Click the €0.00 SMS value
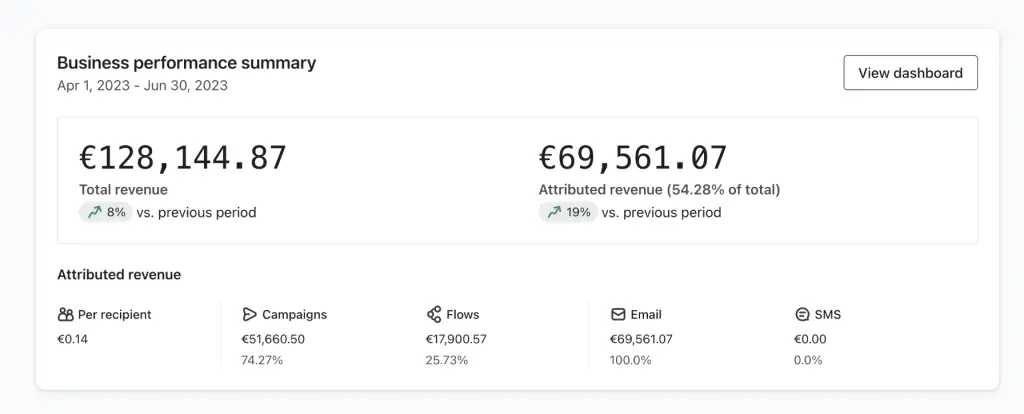This screenshot has height=414, width=1024. pyautogui.click(x=810, y=340)
